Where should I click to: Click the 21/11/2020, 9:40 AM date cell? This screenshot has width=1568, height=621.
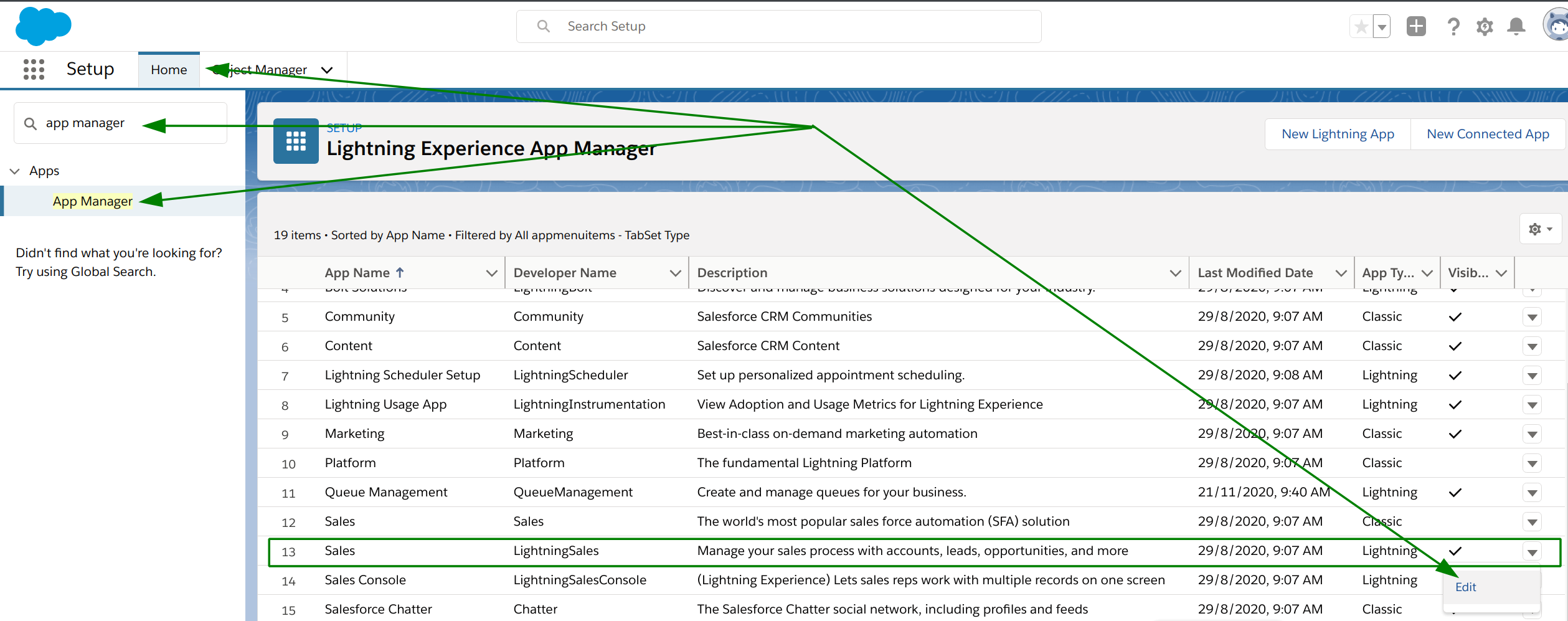tap(1263, 492)
